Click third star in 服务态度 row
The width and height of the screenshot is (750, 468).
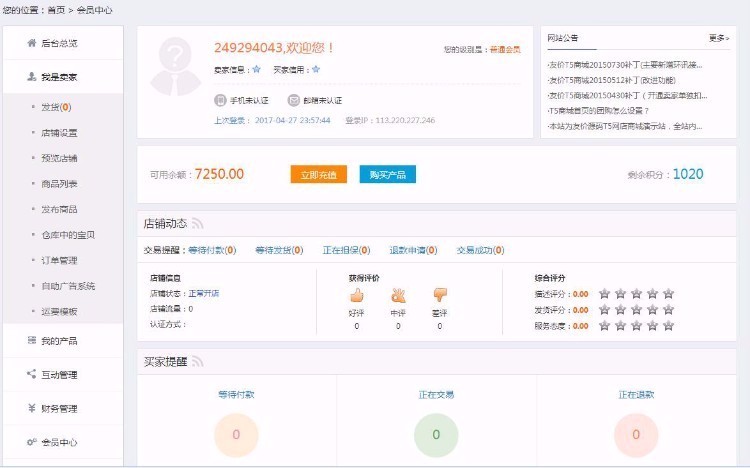637,326
